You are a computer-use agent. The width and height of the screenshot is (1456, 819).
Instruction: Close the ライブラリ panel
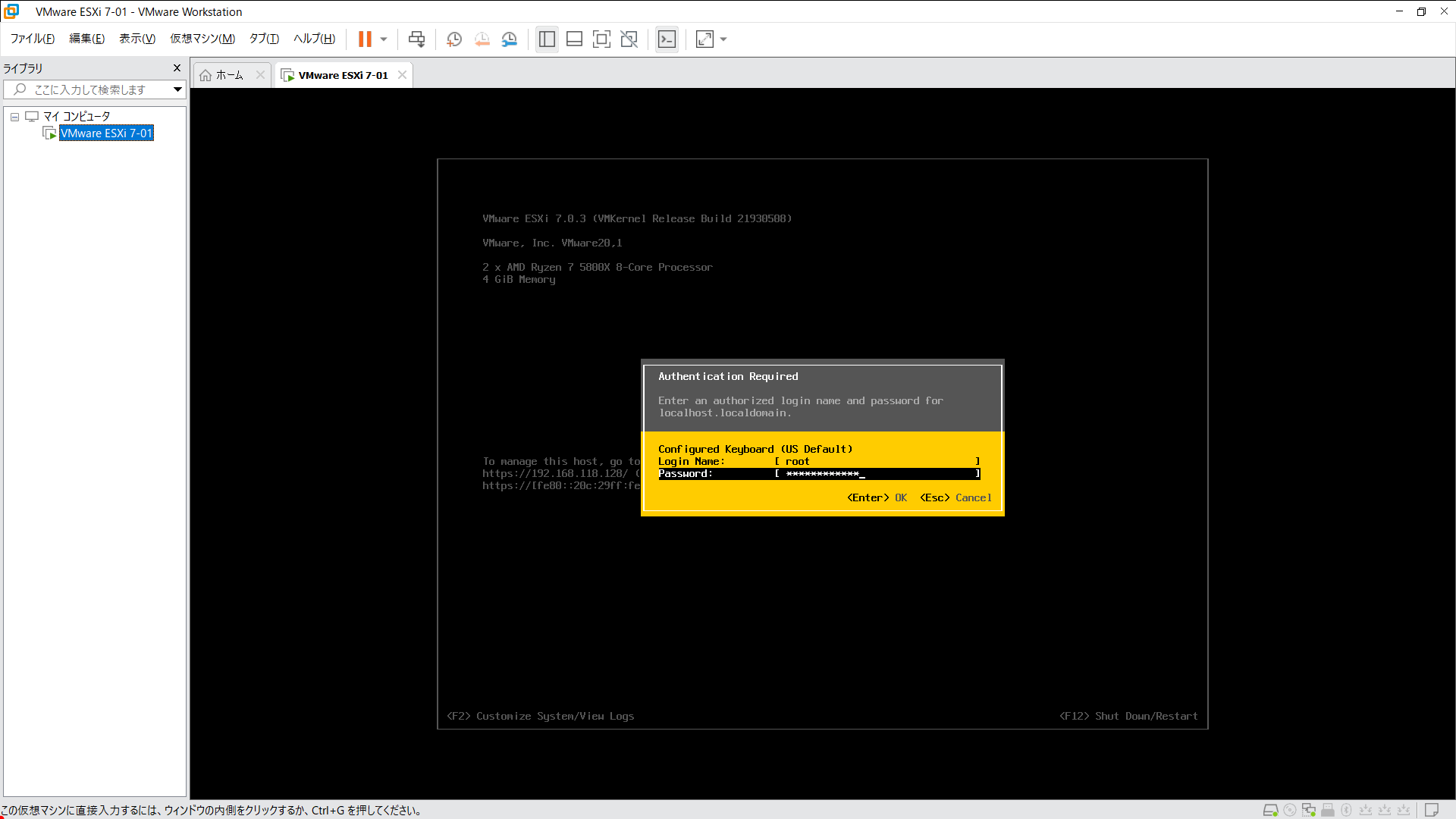pyautogui.click(x=177, y=68)
